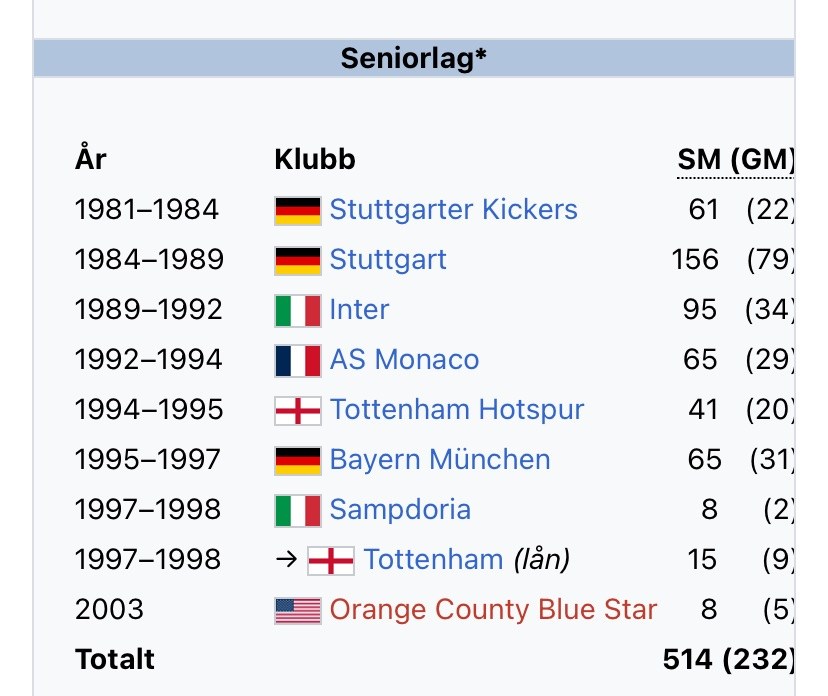Click the French flag beside AS Monaco
This screenshot has height=696, width=828.
coord(298,360)
